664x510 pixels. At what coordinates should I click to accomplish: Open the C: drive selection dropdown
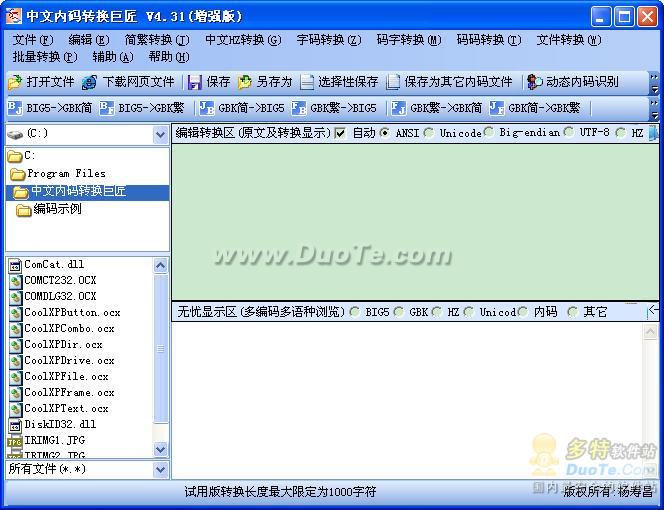(x=160, y=134)
